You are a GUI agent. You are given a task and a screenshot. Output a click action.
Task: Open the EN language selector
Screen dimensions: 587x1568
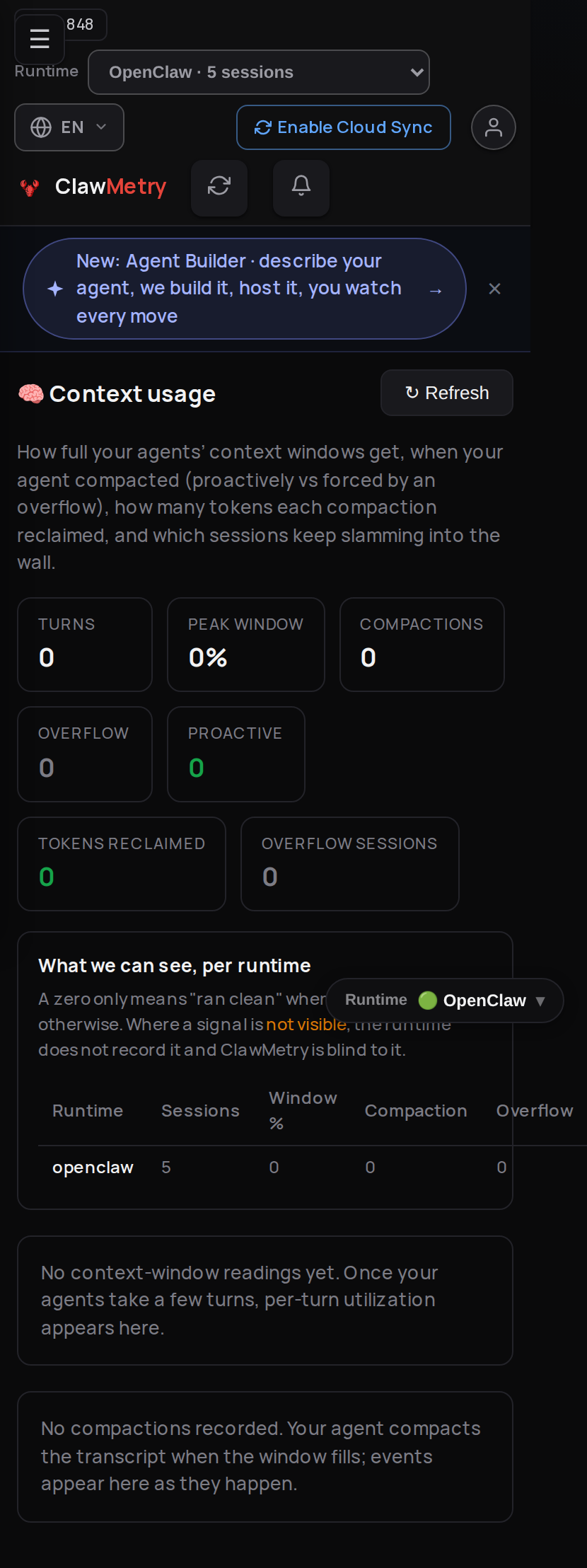coord(69,127)
